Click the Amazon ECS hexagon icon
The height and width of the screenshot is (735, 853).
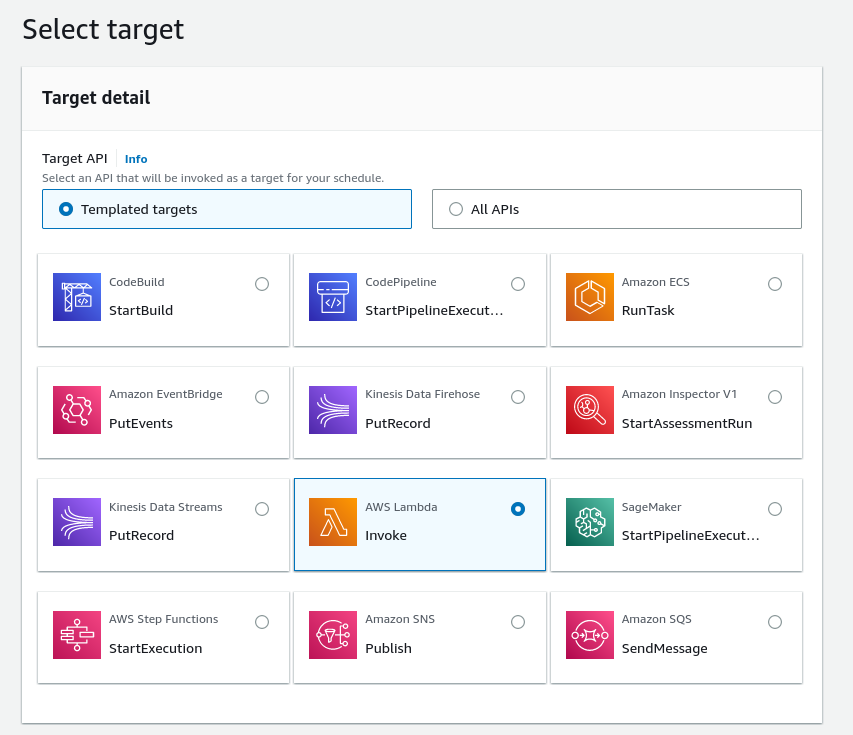tap(590, 297)
